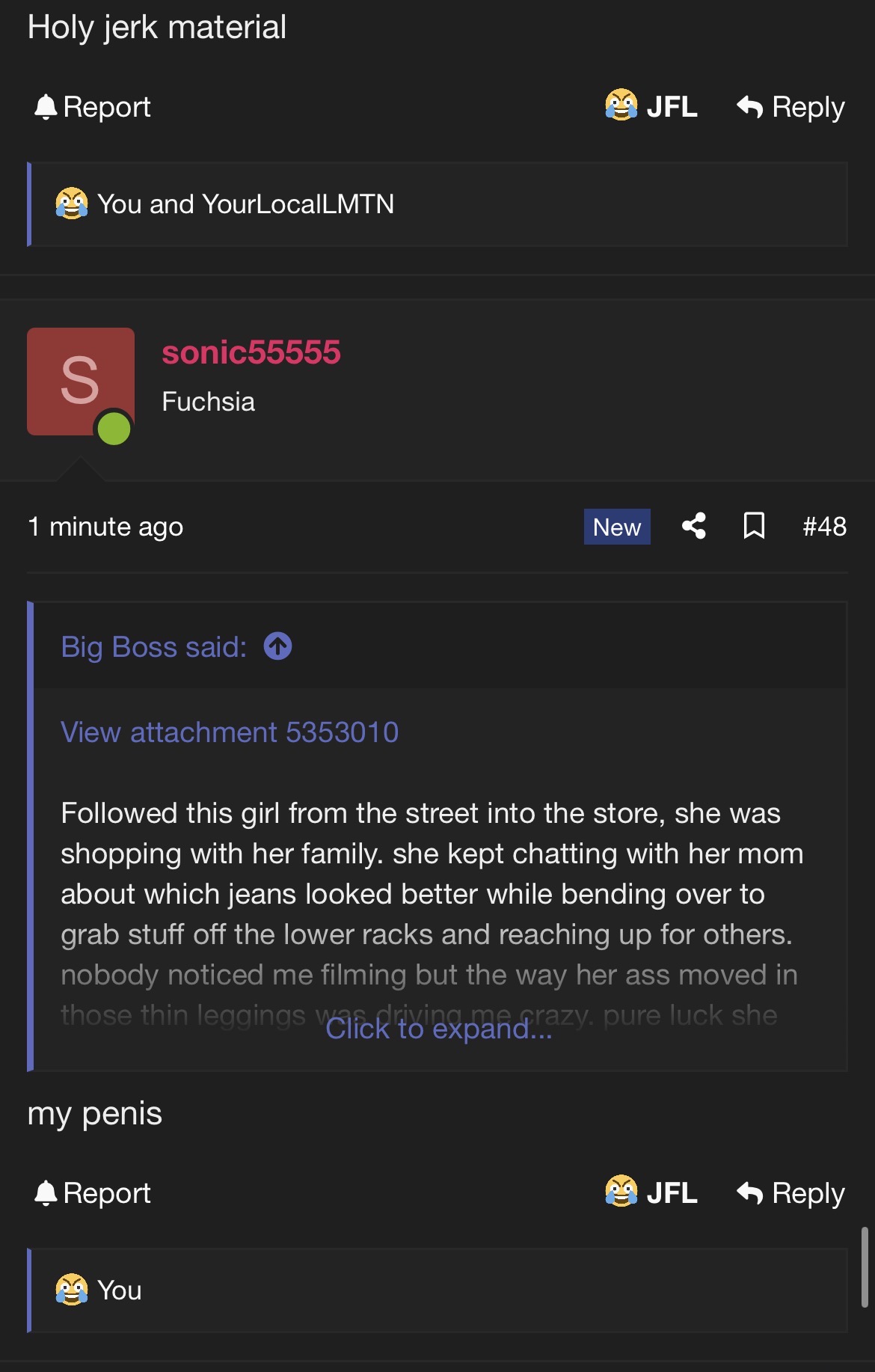React JFL to 'Holy jerk material' post

[x=651, y=106]
